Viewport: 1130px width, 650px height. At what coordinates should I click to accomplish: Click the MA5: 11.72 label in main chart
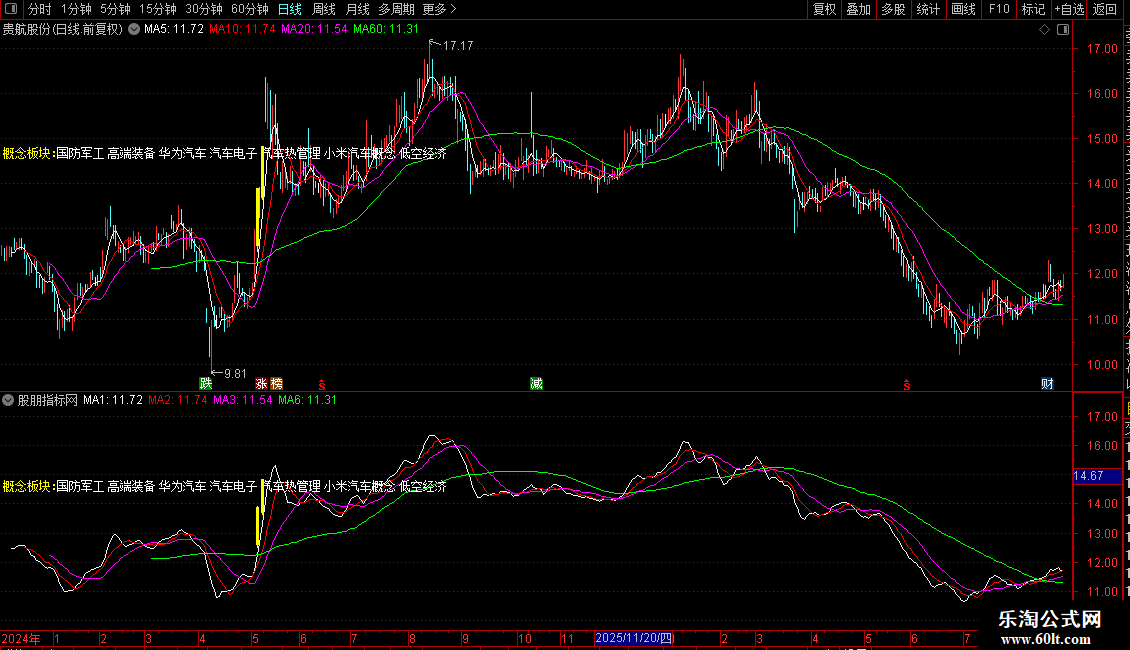pos(174,29)
